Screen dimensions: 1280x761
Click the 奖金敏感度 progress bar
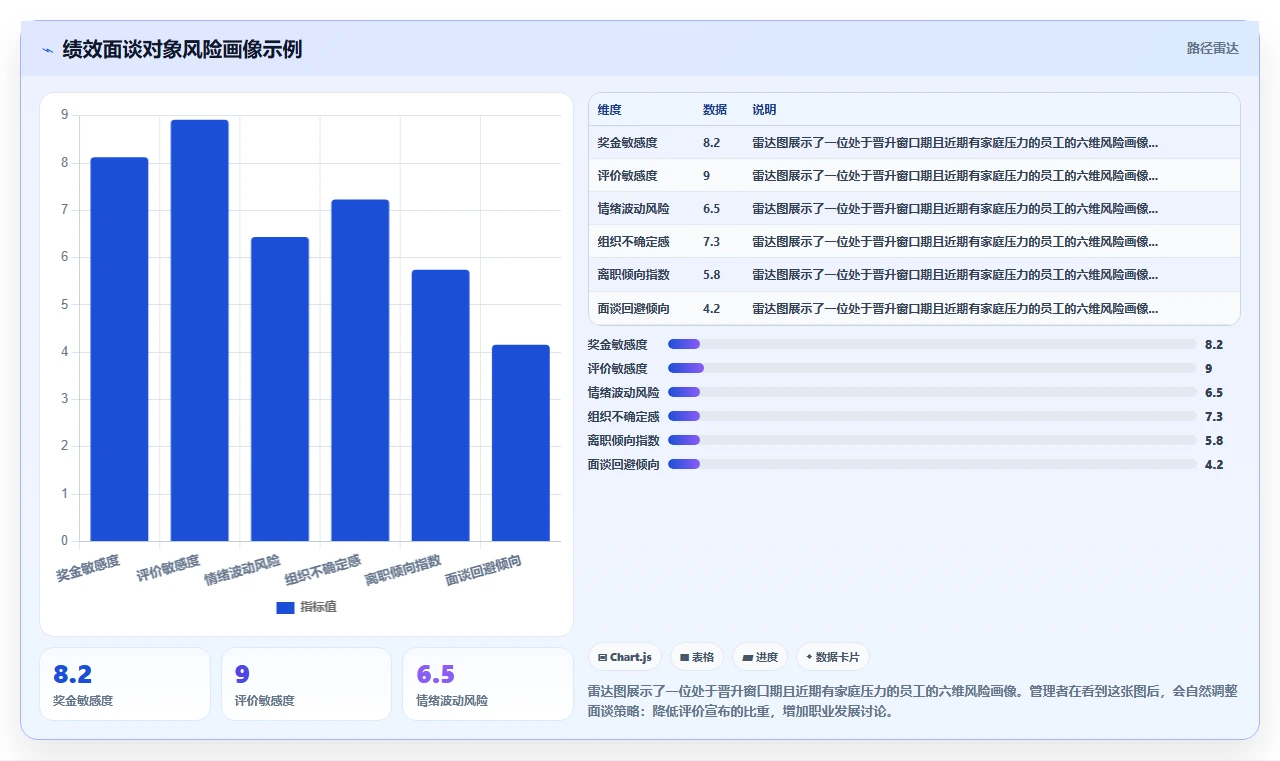pyautogui.click(x=932, y=344)
